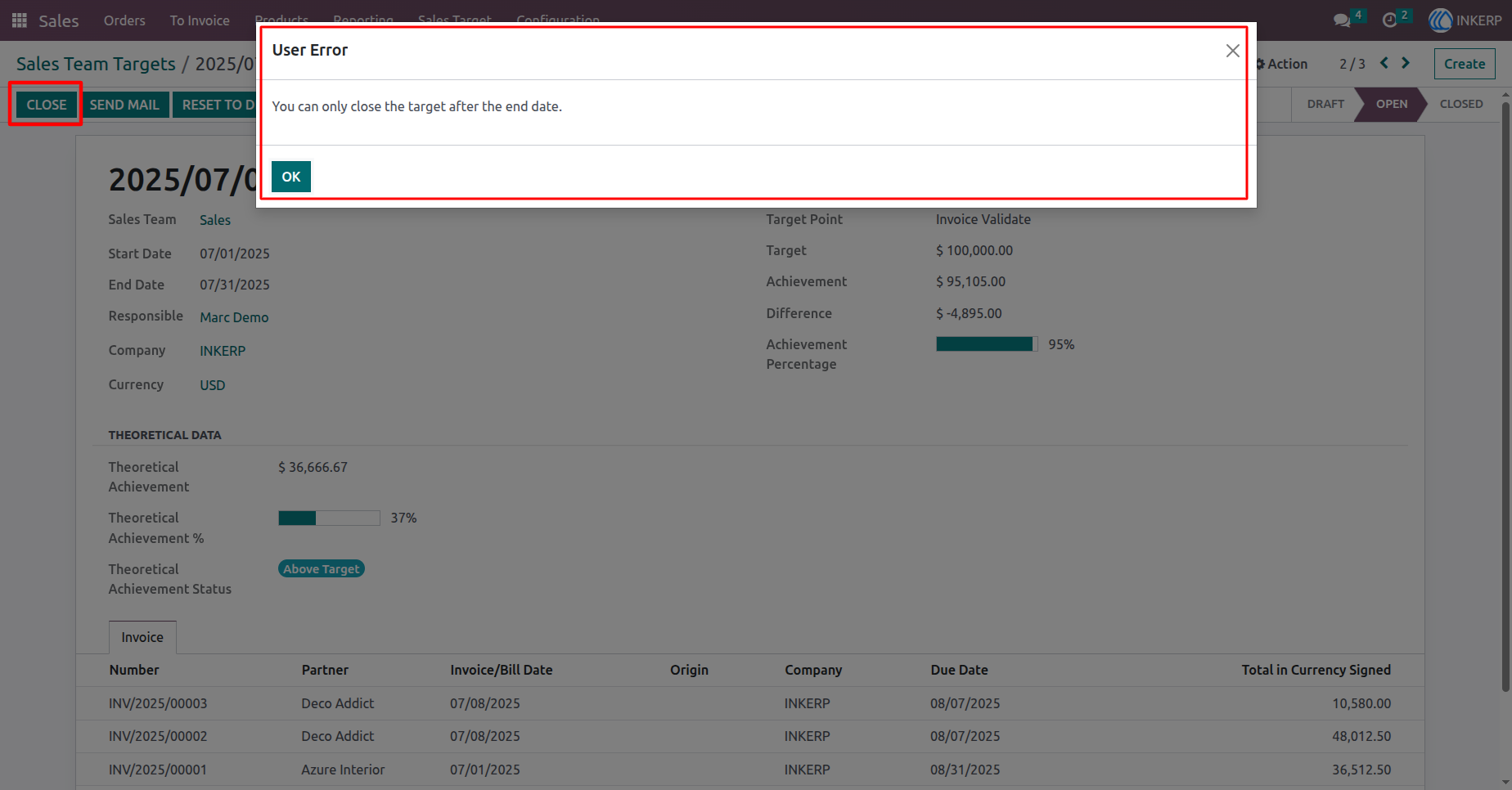1512x790 pixels.
Task: Open the apps grid menu icon
Action: pos(20,20)
